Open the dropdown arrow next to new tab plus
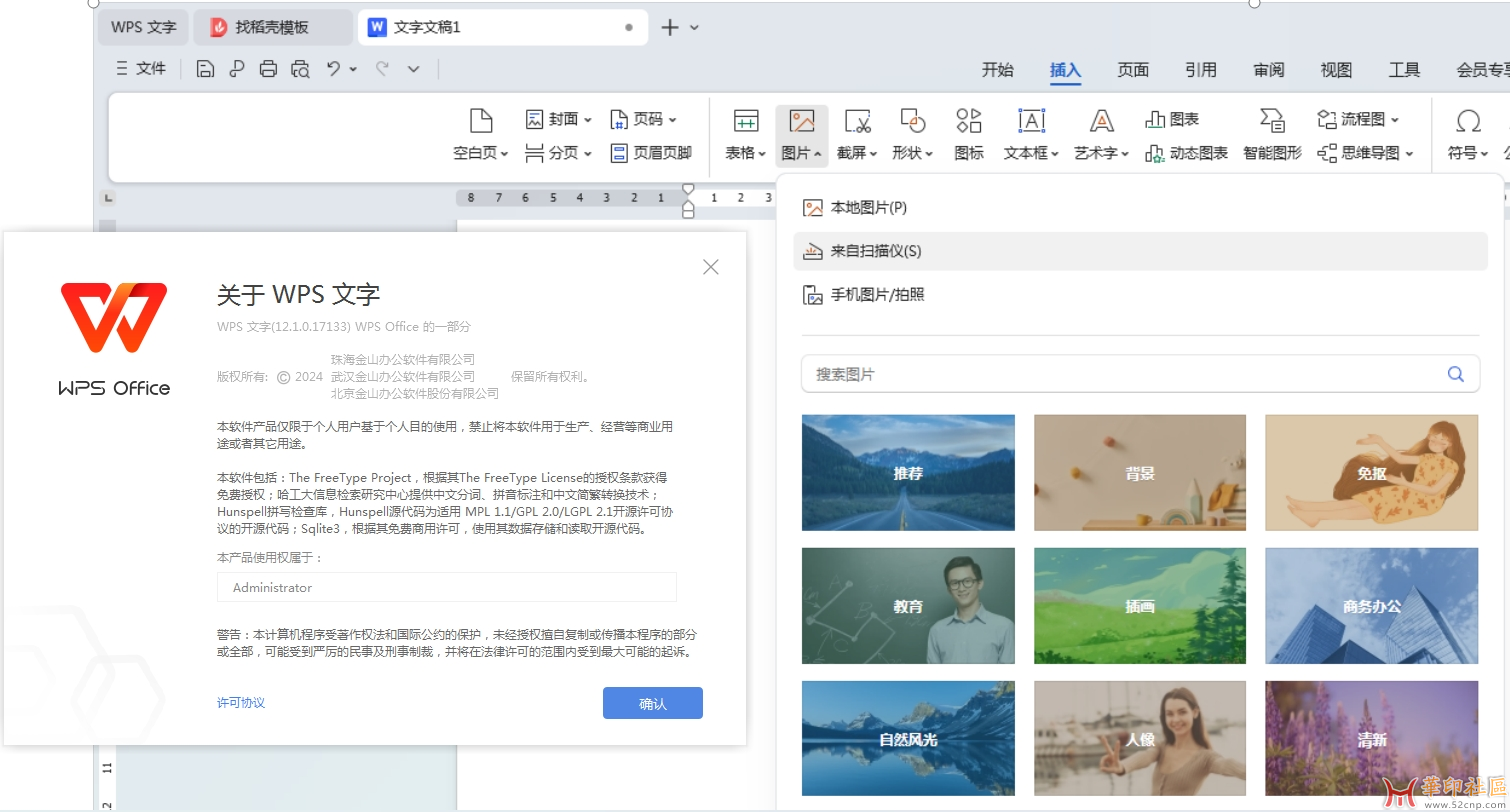 click(x=695, y=28)
